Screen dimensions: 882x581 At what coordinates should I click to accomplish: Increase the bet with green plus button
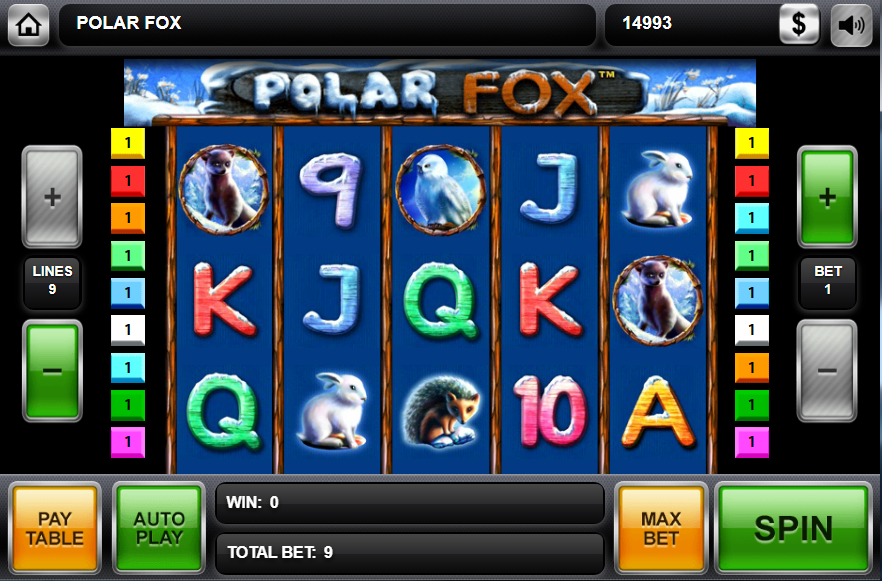[x=827, y=197]
